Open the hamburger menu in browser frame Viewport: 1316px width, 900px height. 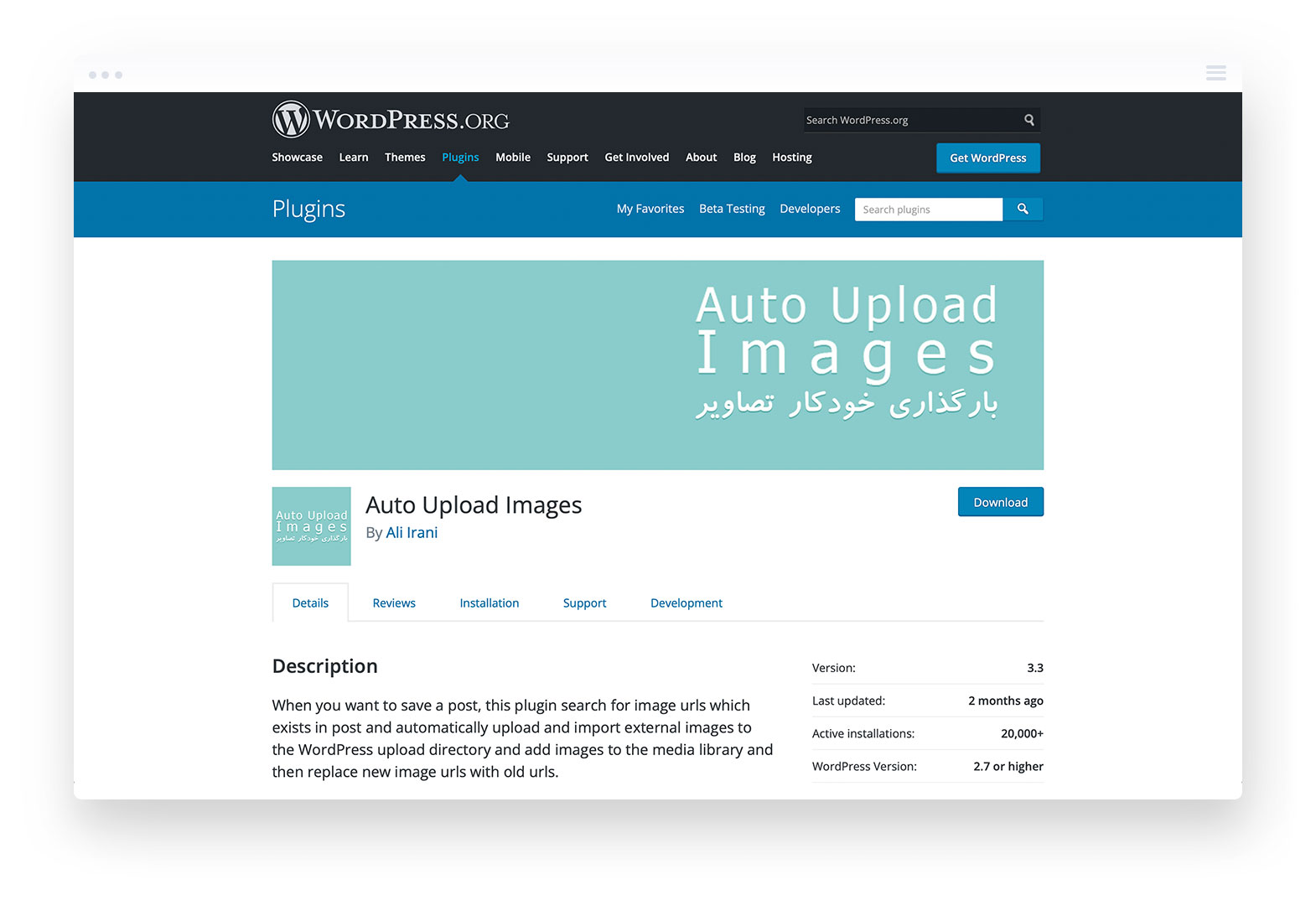point(1216,74)
